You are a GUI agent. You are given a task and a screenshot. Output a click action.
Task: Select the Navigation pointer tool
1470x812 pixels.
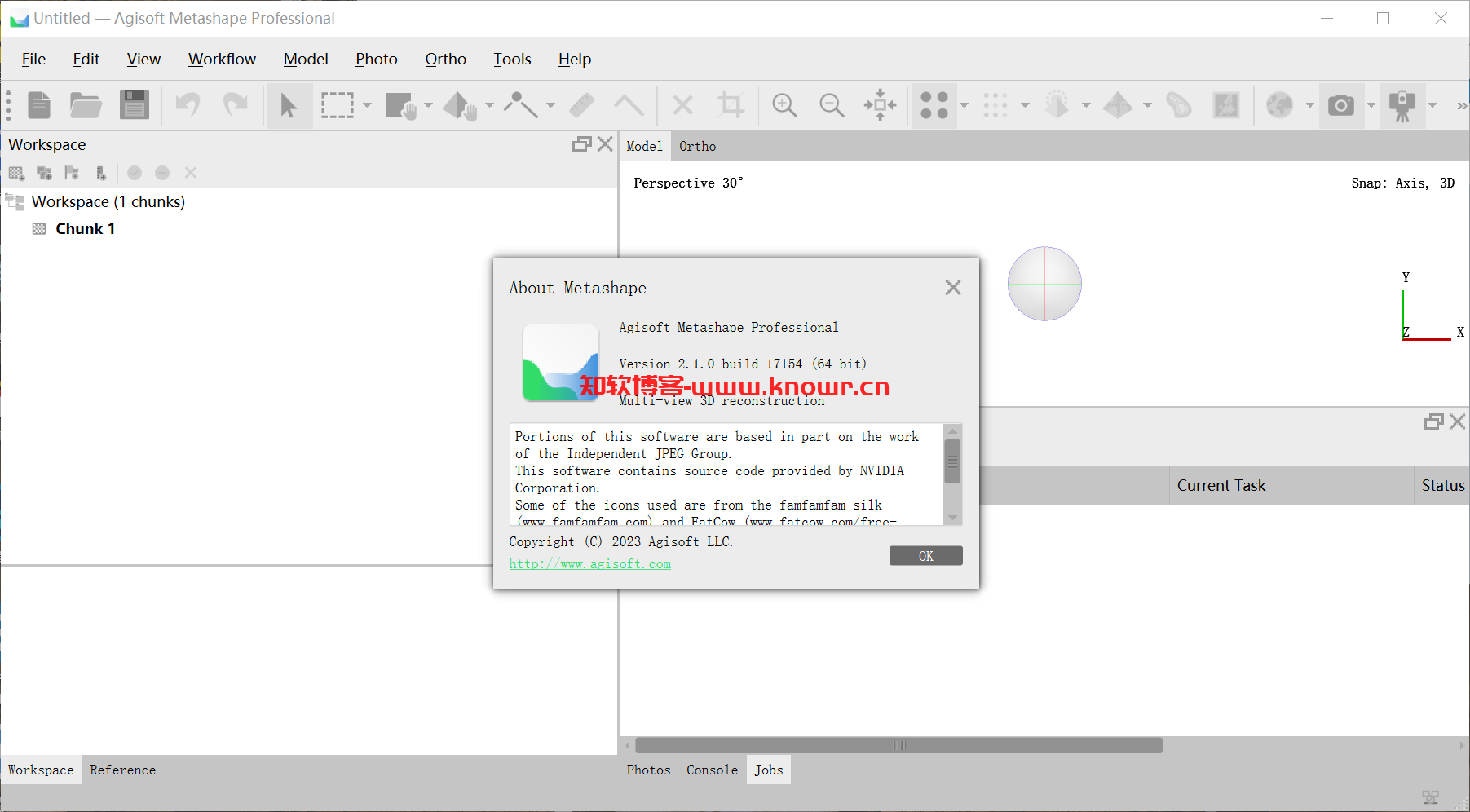coord(289,105)
